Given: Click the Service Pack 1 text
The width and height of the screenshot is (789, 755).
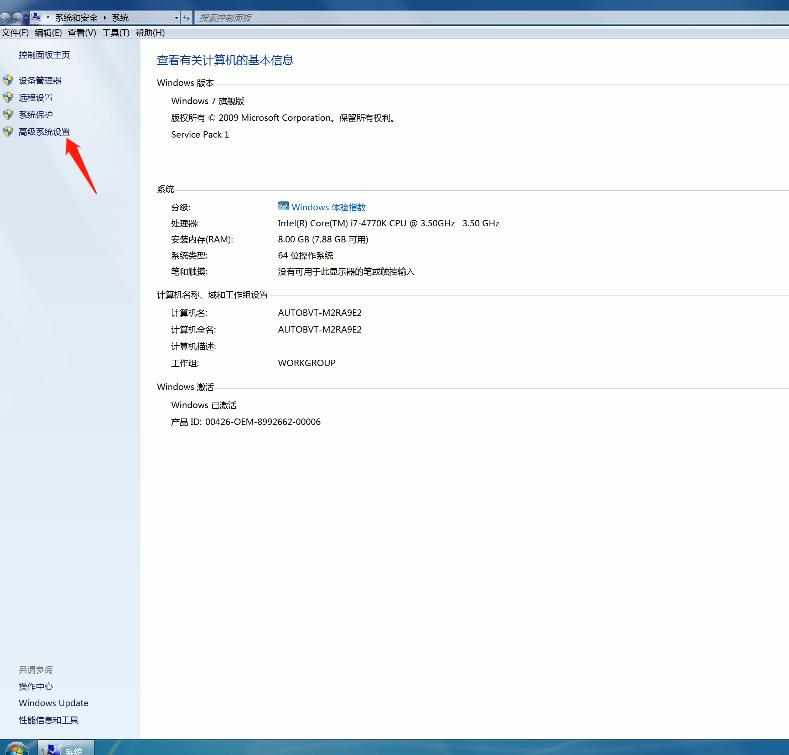Looking at the screenshot, I should tap(200, 135).
